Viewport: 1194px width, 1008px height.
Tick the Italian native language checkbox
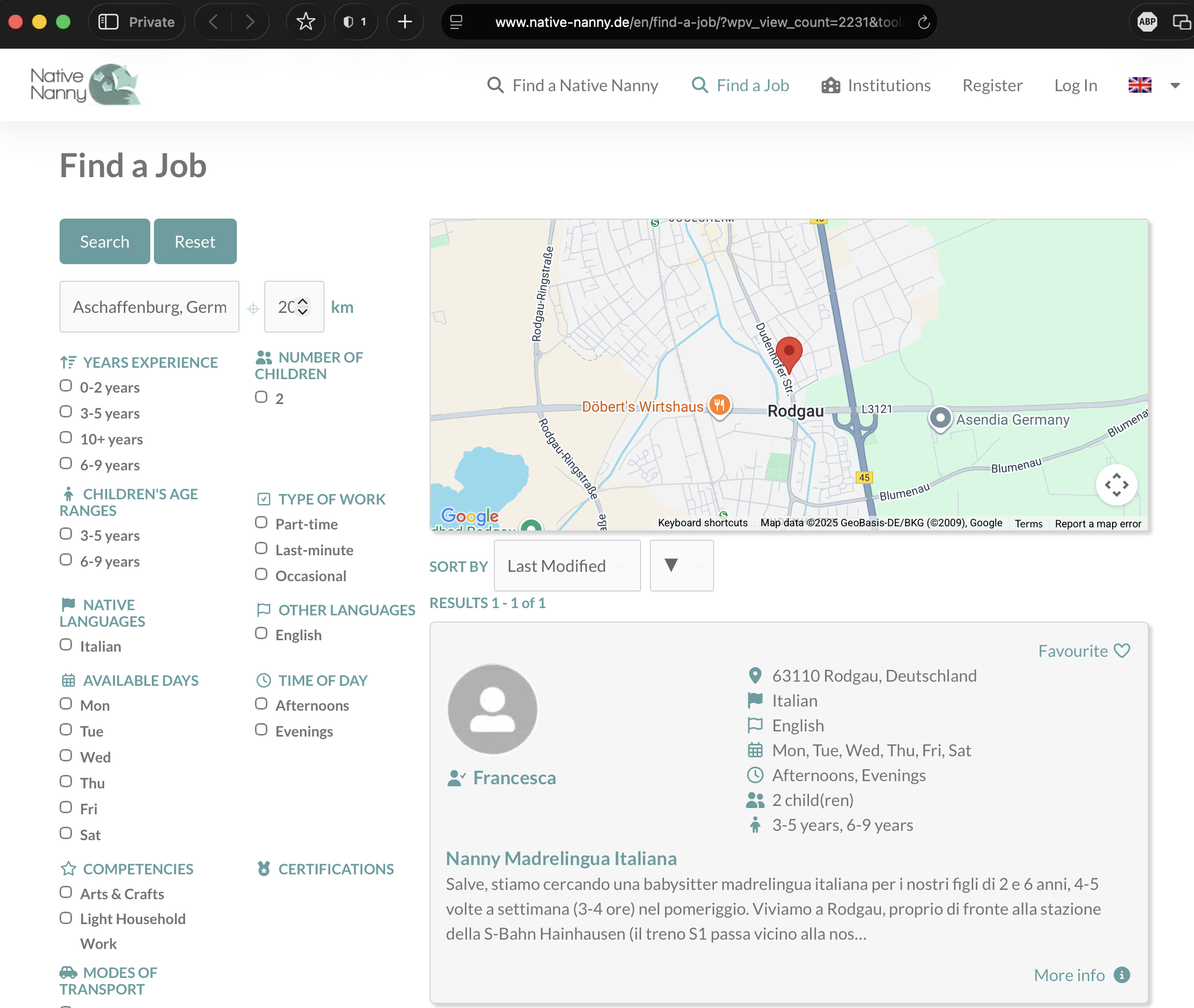pos(66,645)
